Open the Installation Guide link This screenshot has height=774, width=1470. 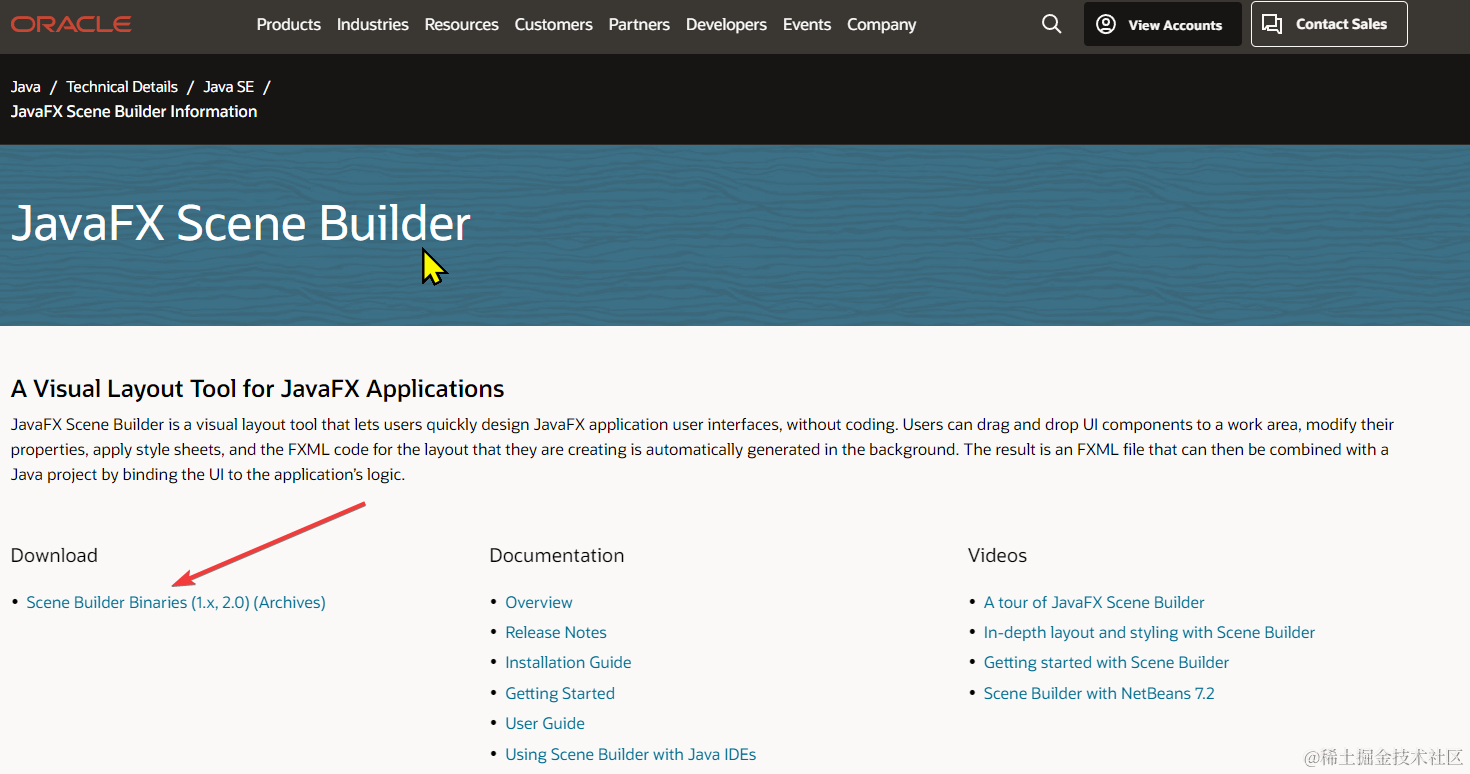click(568, 662)
